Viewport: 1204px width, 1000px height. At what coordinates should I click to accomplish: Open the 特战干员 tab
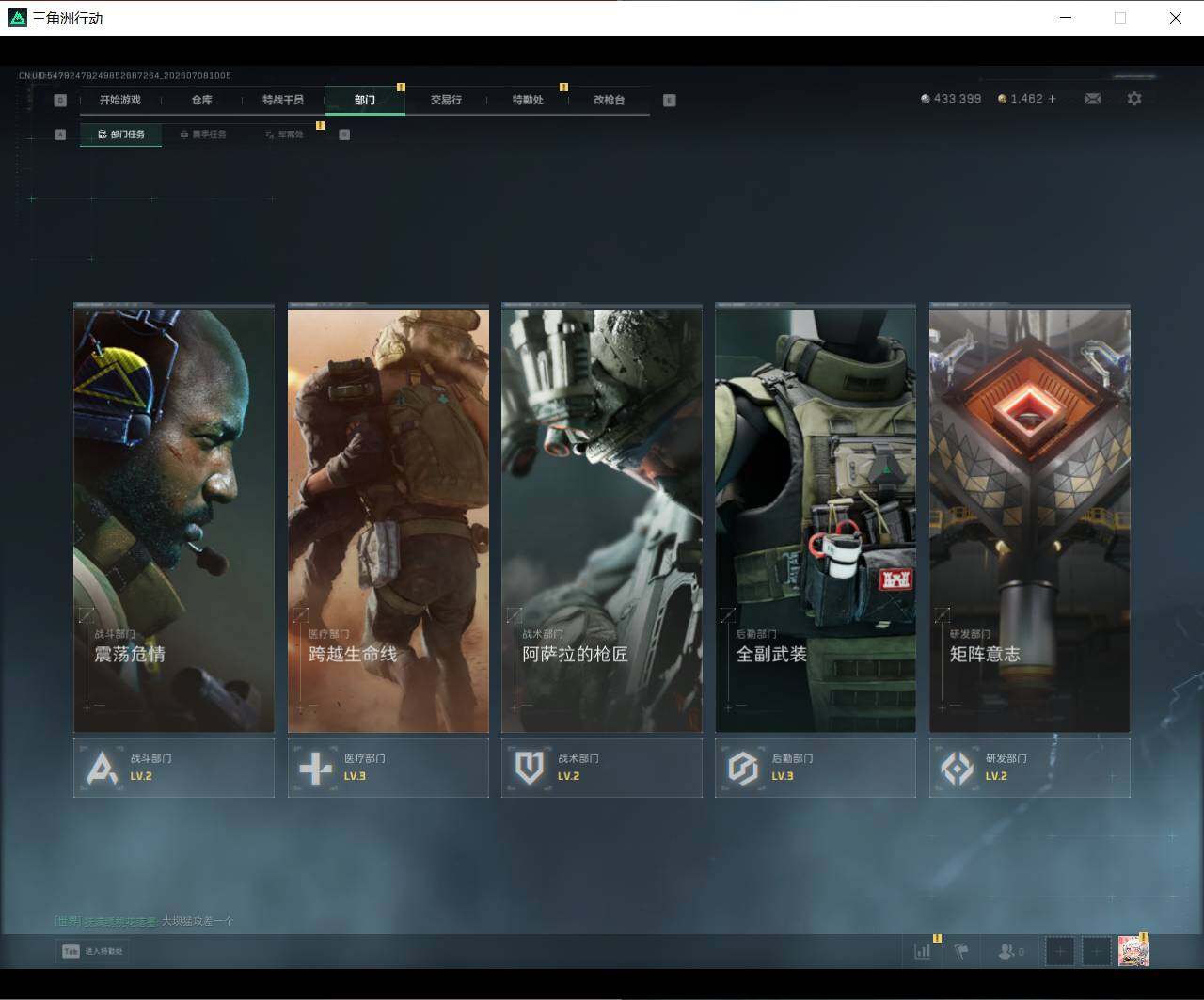click(x=283, y=100)
